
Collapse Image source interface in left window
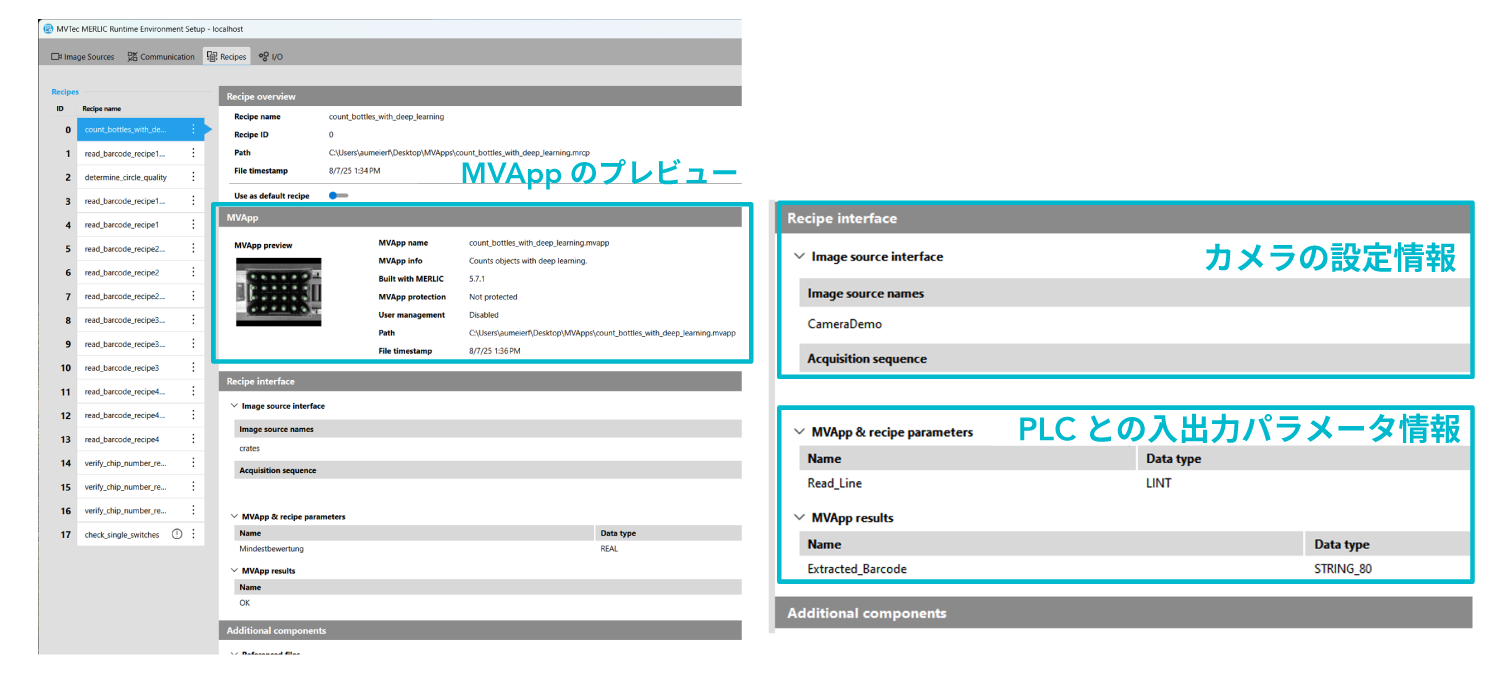(234, 406)
